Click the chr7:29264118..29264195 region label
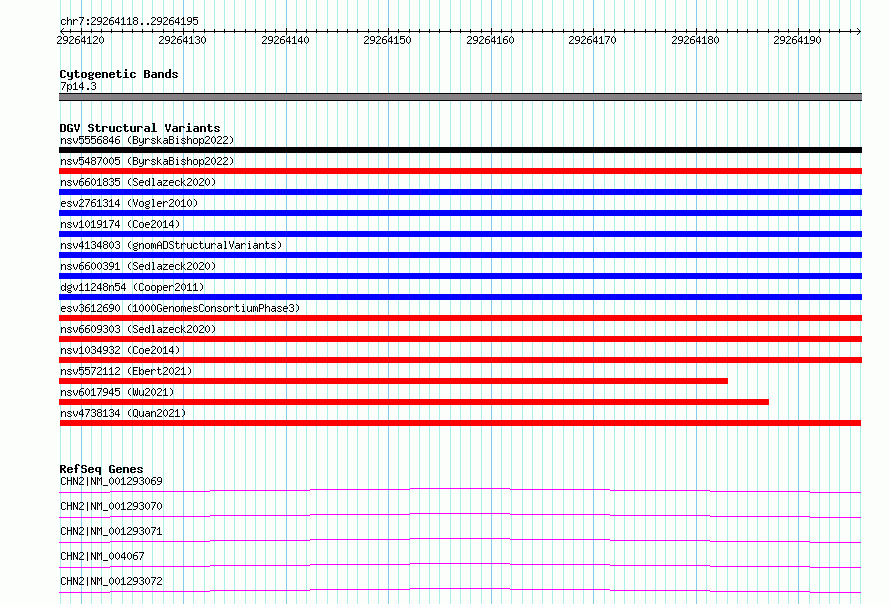 point(129,21)
